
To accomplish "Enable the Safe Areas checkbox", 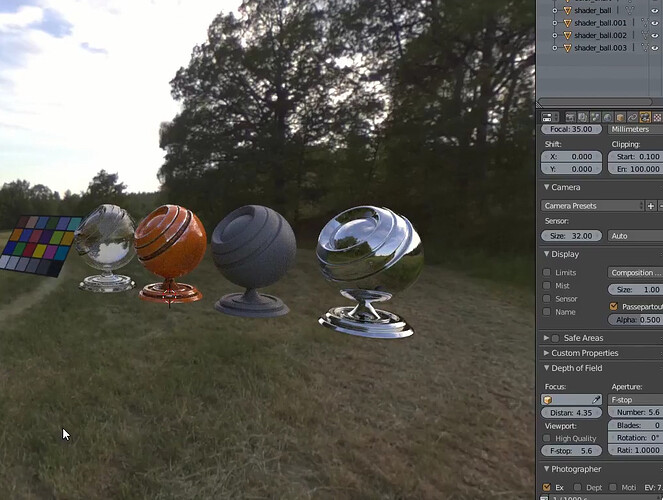I will (556, 338).
